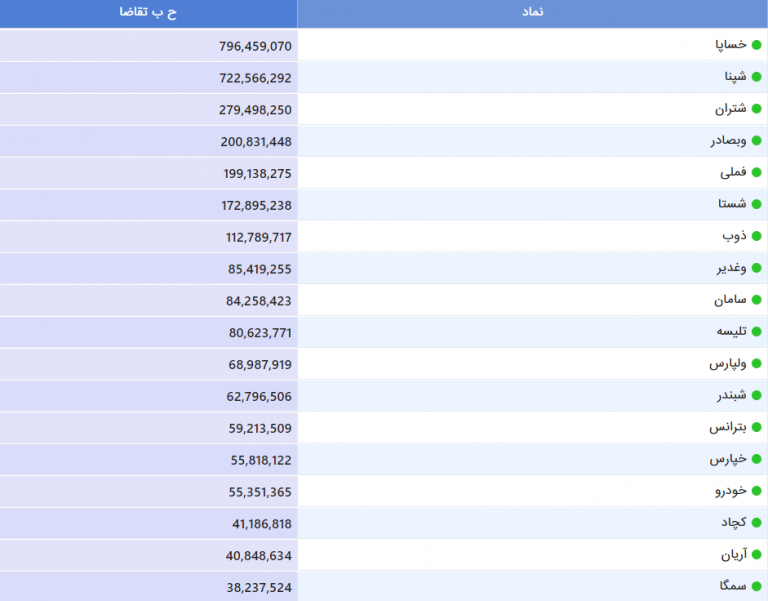Click the green dot next to خساپا

[756, 45]
